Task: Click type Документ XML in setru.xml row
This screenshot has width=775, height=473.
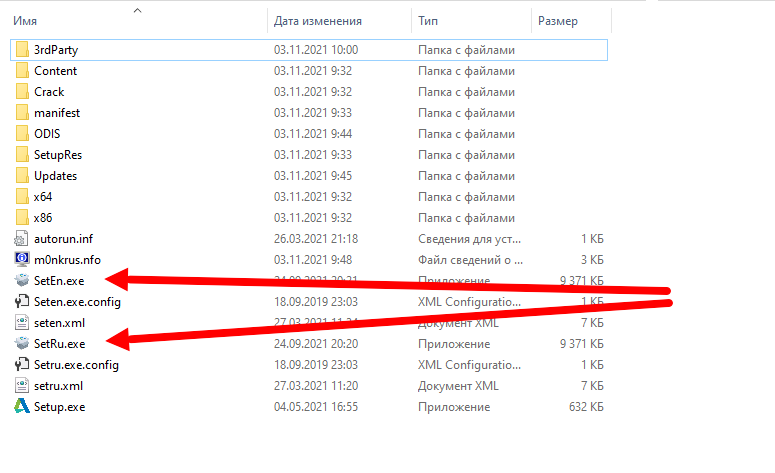Action: [458, 386]
